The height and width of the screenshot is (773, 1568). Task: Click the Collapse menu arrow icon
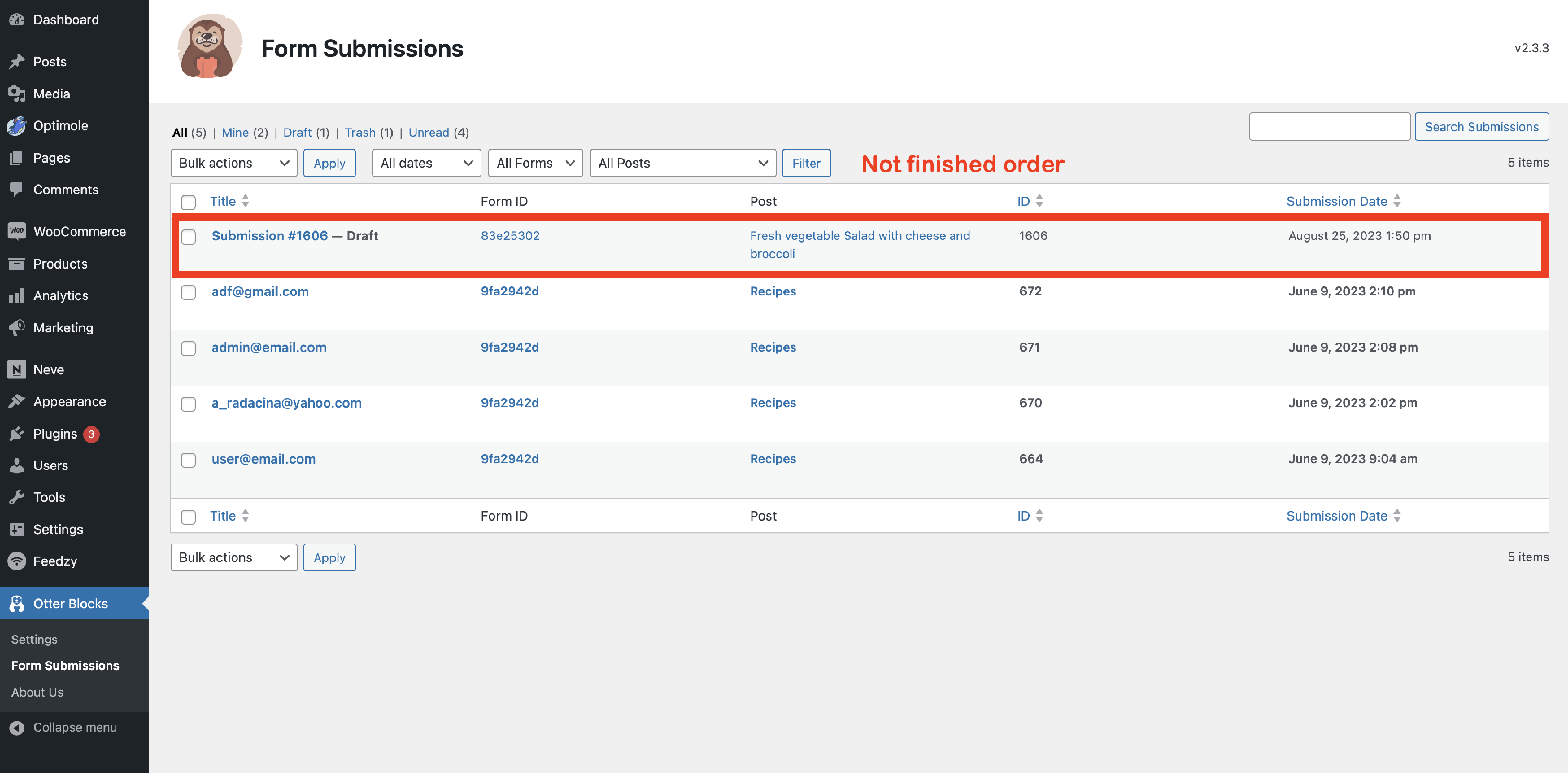click(16, 728)
